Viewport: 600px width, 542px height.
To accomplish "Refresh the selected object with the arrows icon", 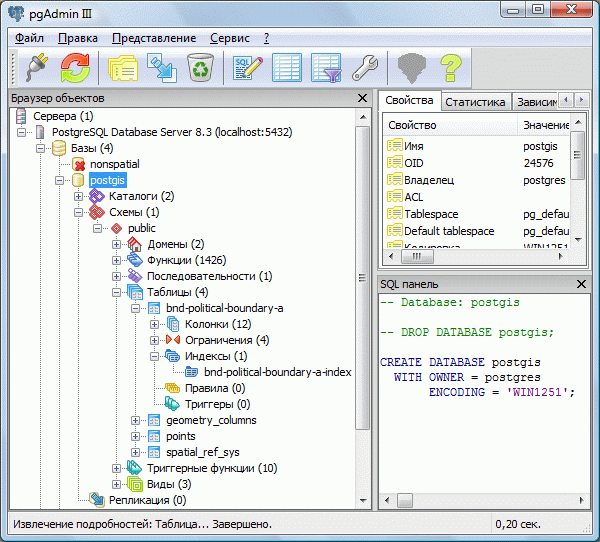I will coord(75,68).
